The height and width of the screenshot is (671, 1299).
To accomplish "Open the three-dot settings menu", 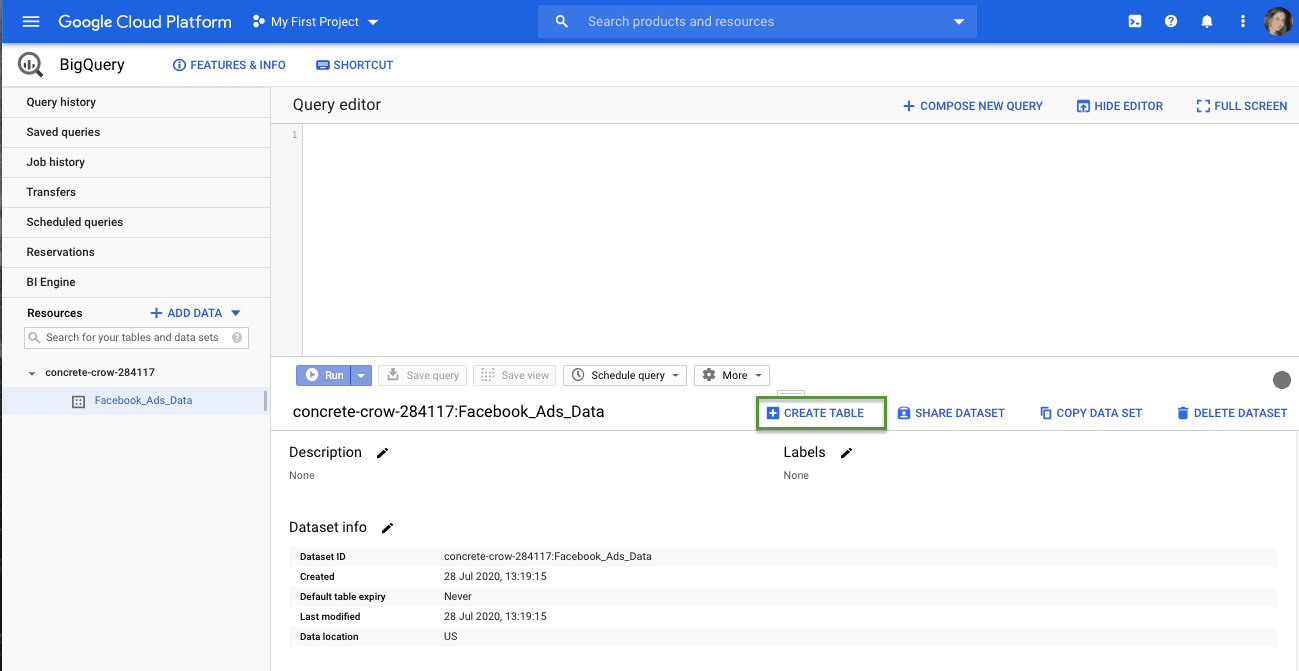I will coord(1243,21).
